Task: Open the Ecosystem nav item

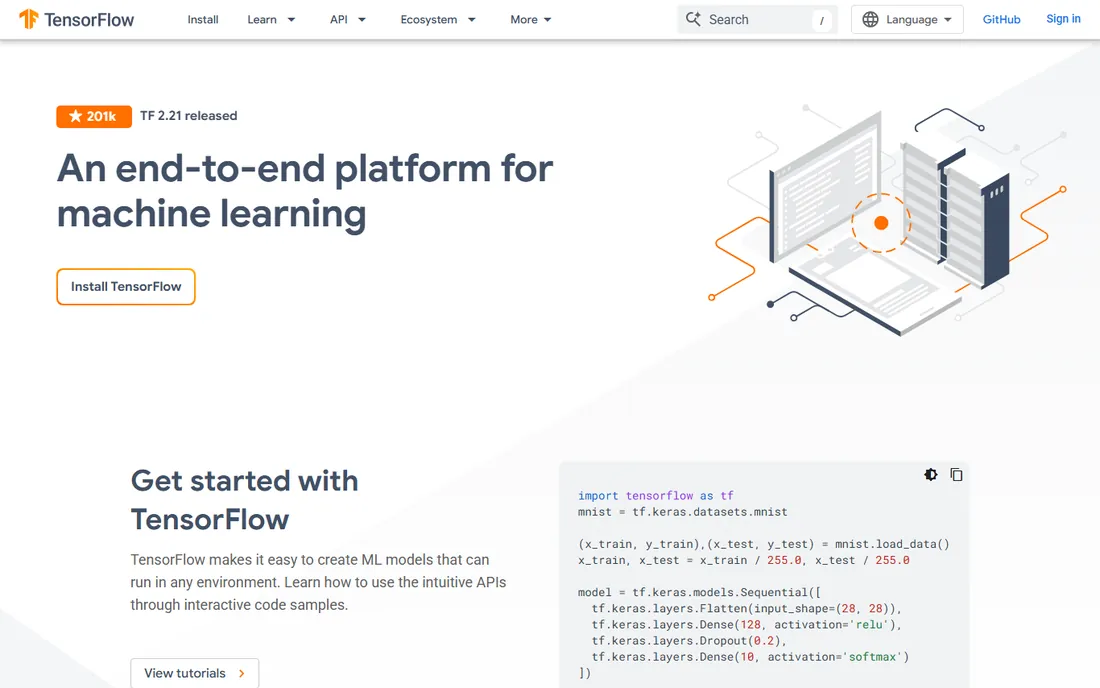Action: pyautogui.click(x=429, y=20)
